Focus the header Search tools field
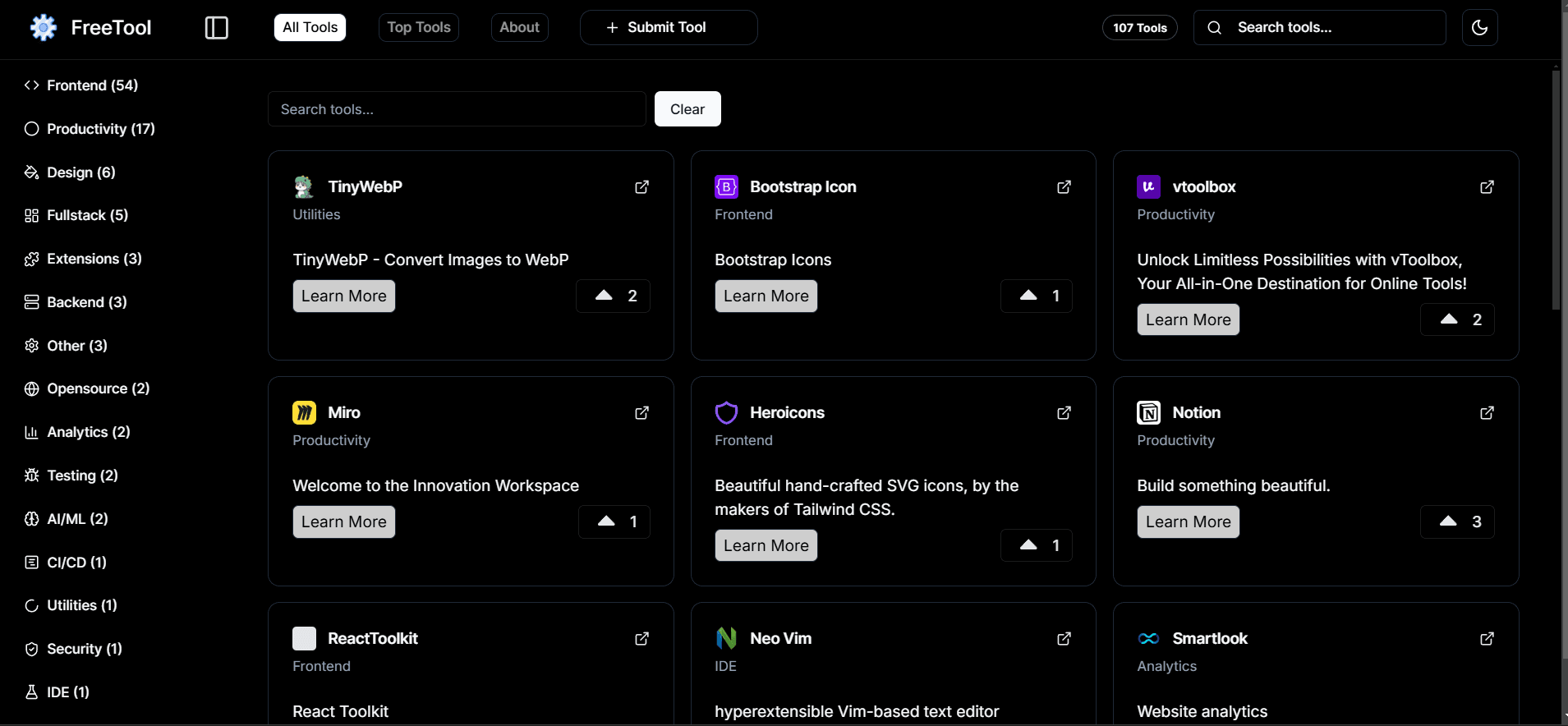 [x=1319, y=27]
